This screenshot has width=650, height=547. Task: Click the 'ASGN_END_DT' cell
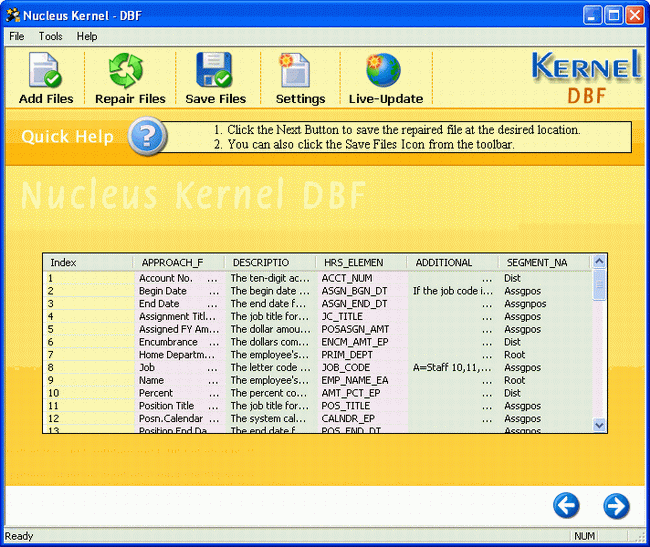point(362,304)
